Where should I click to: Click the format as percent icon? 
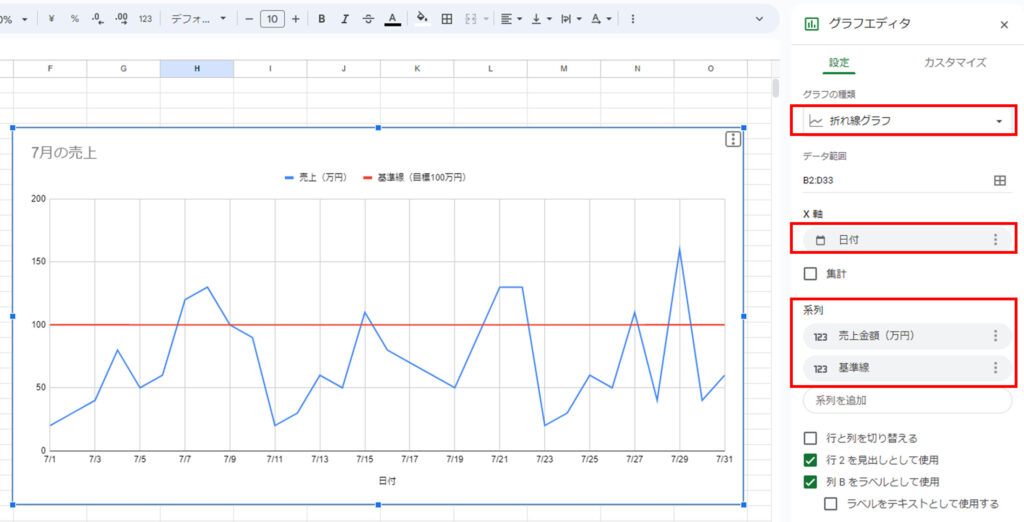(x=74, y=19)
